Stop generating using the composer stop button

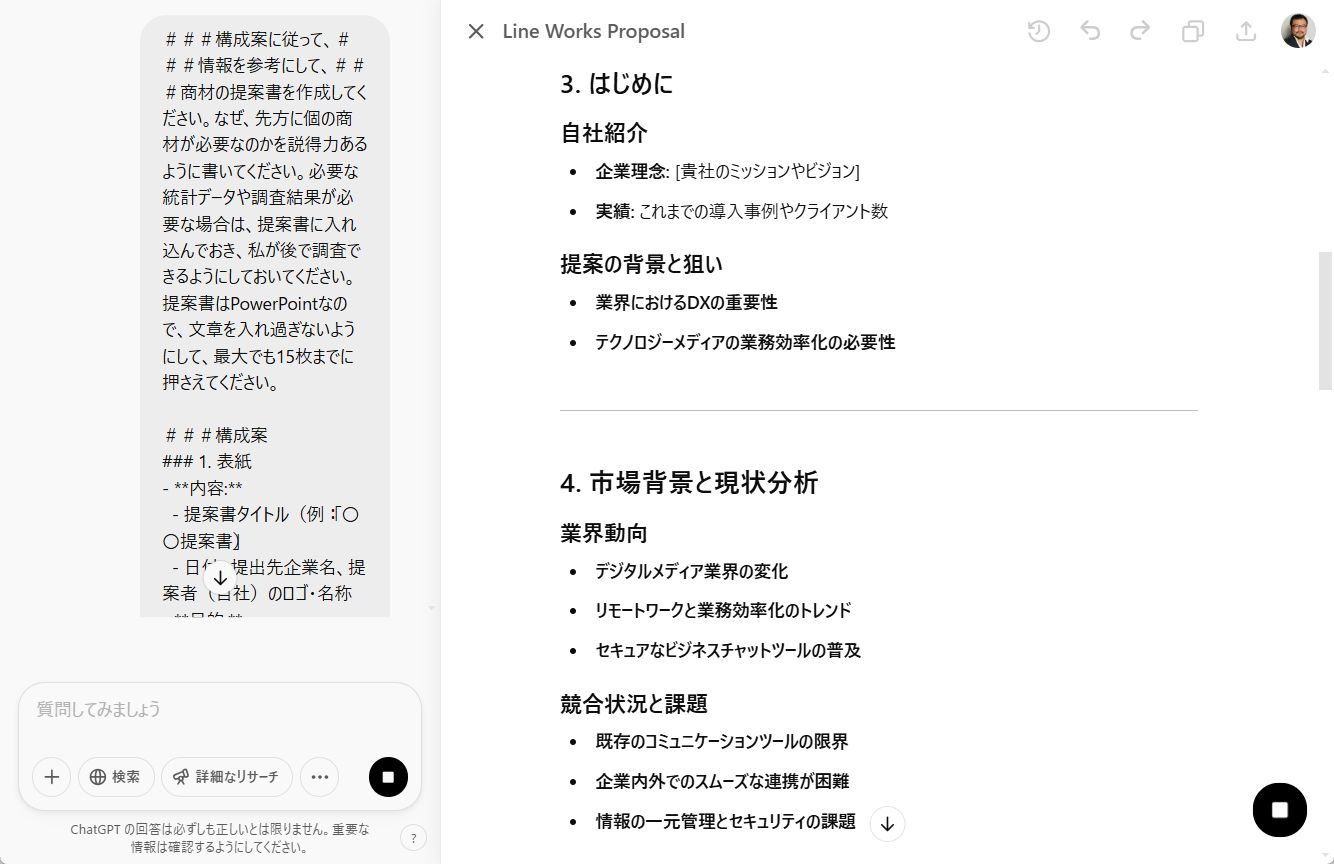[388, 777]
